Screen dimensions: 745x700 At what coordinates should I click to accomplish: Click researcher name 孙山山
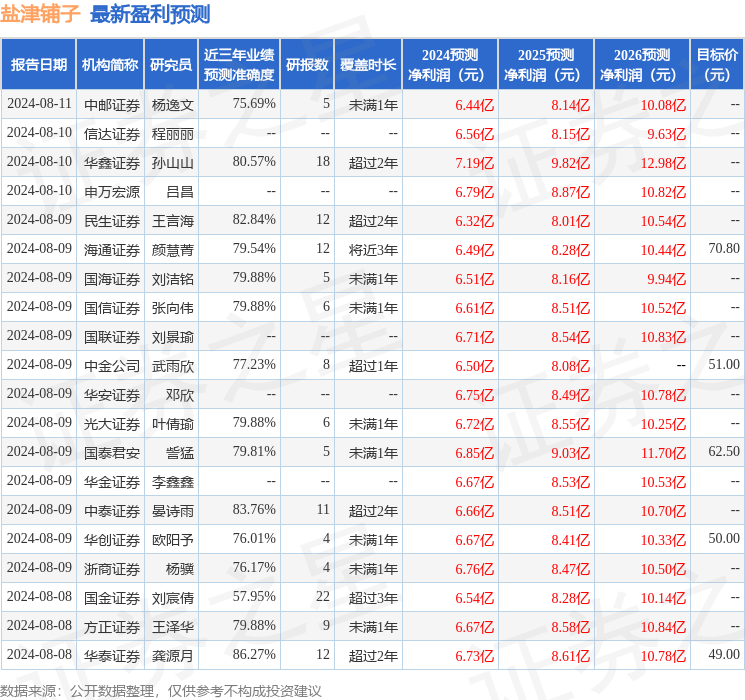pyautogui.click(x=172, y=163)
